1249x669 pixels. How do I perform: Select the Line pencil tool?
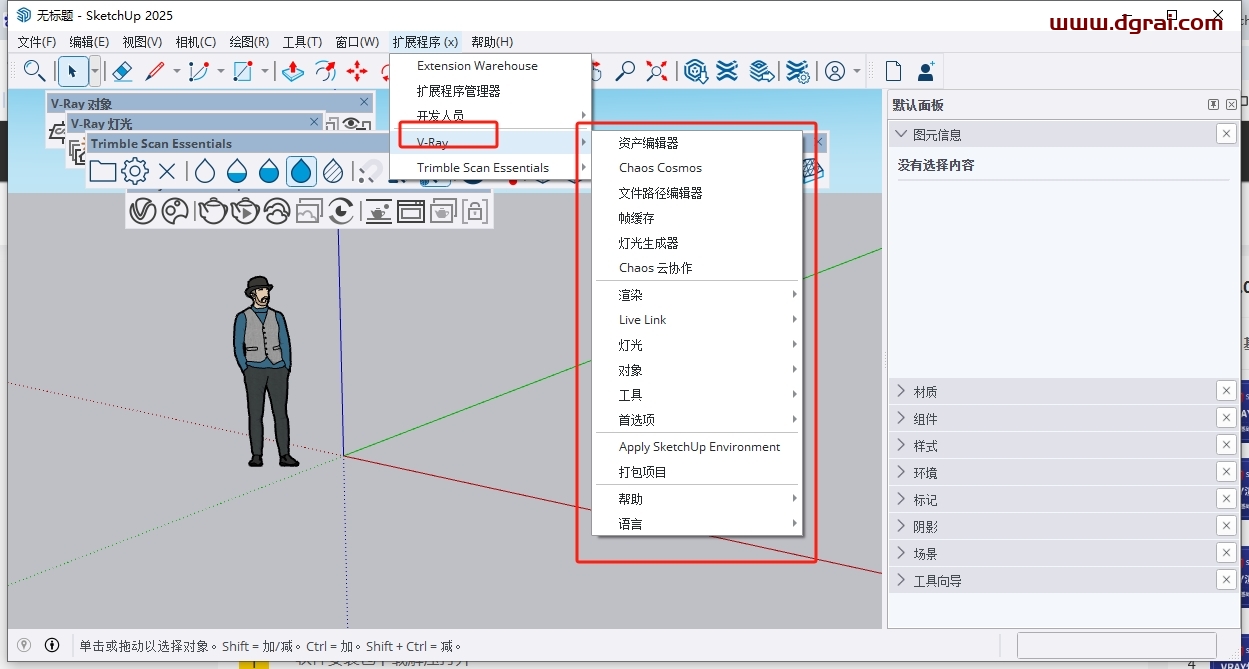[x=155, y=71]
